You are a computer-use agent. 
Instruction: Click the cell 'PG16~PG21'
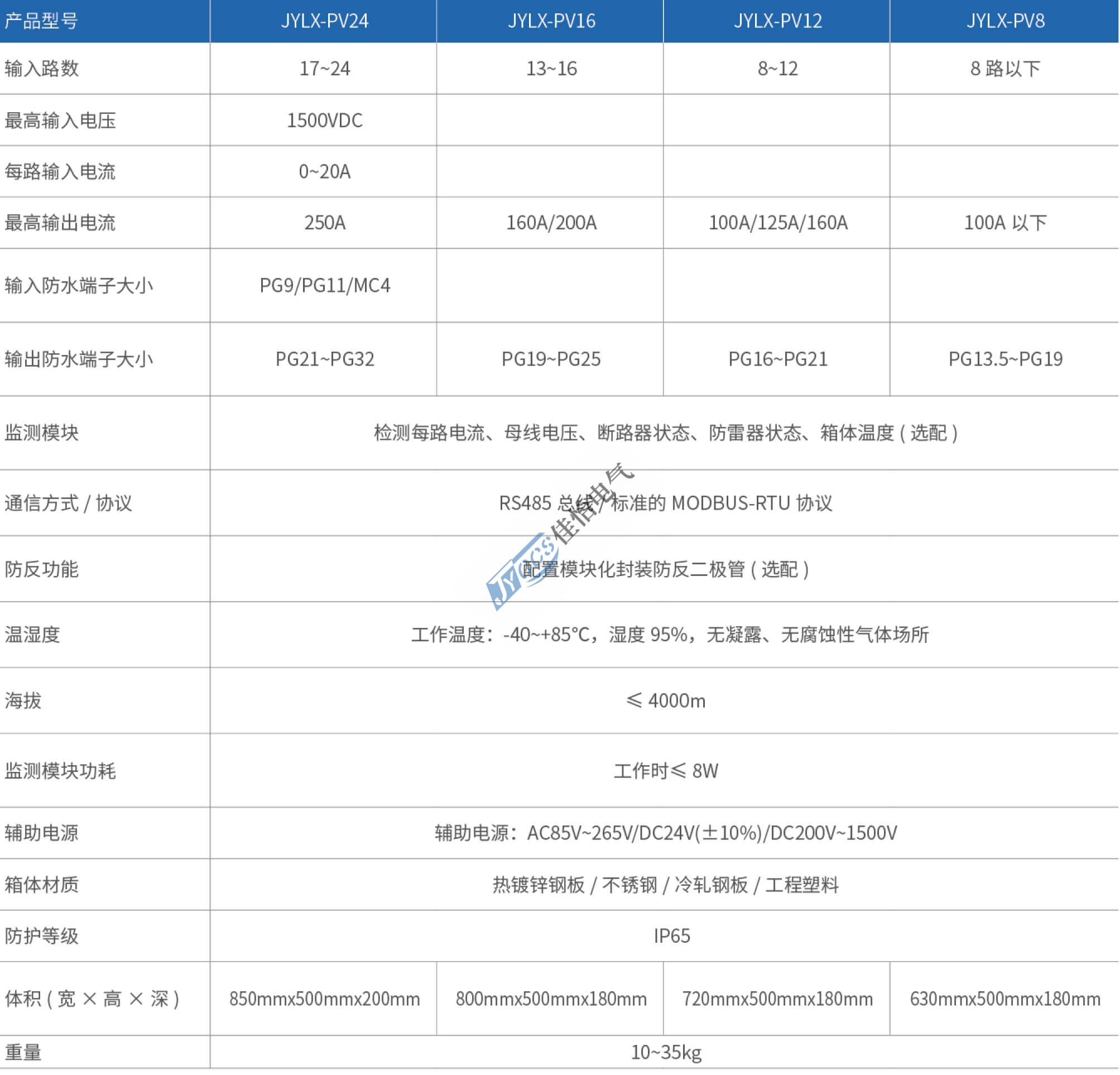[778, 359]
